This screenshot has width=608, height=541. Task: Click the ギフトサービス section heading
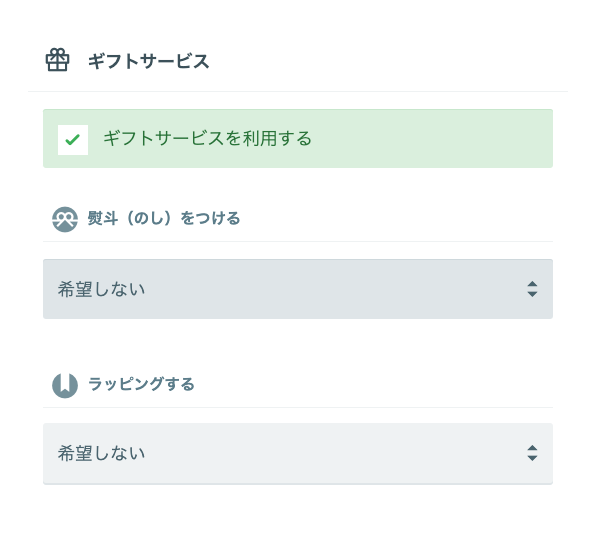click(149, 61)
